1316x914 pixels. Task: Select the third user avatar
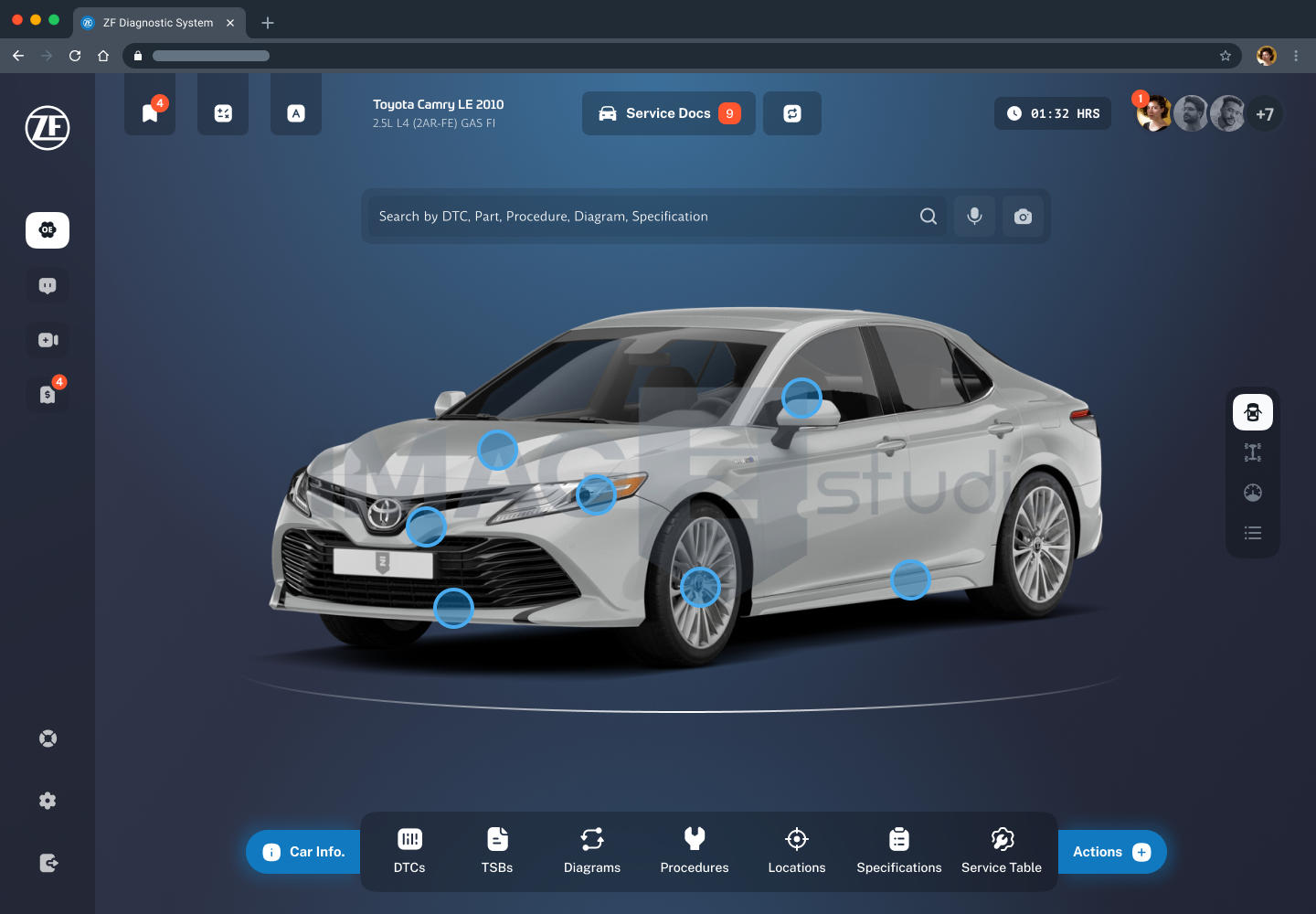[x=1227, y=113]
